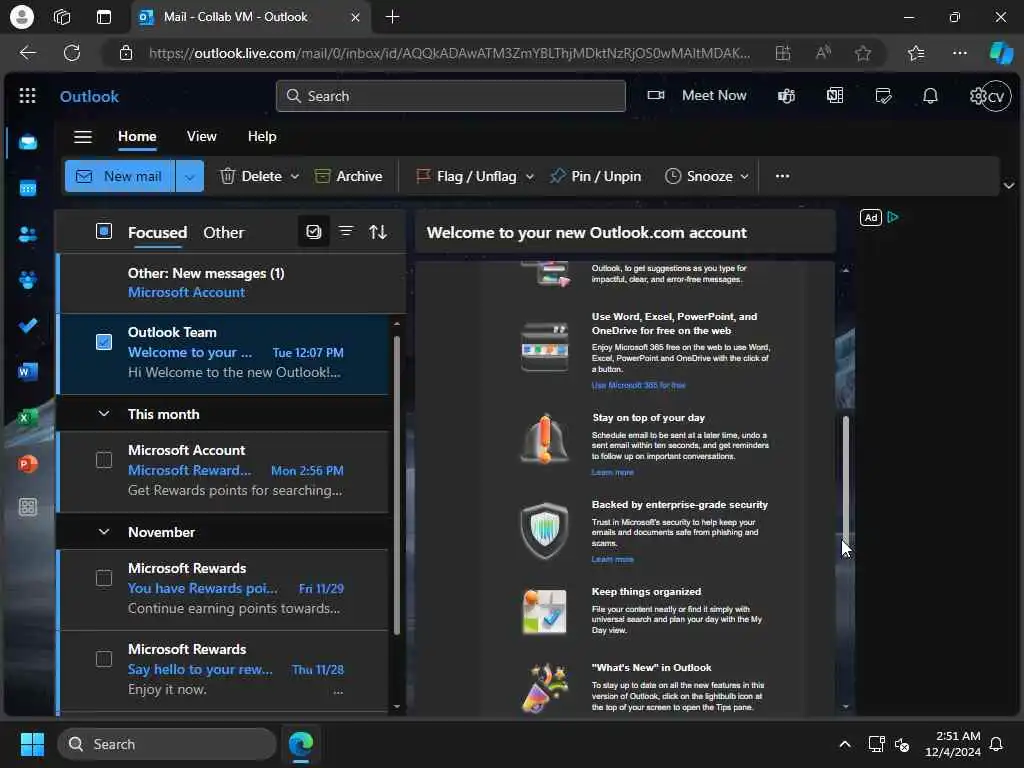Expand the ribbon with chevron
The height and width of the screenshot is (768, 1024).
click(x=1009, y=185)
